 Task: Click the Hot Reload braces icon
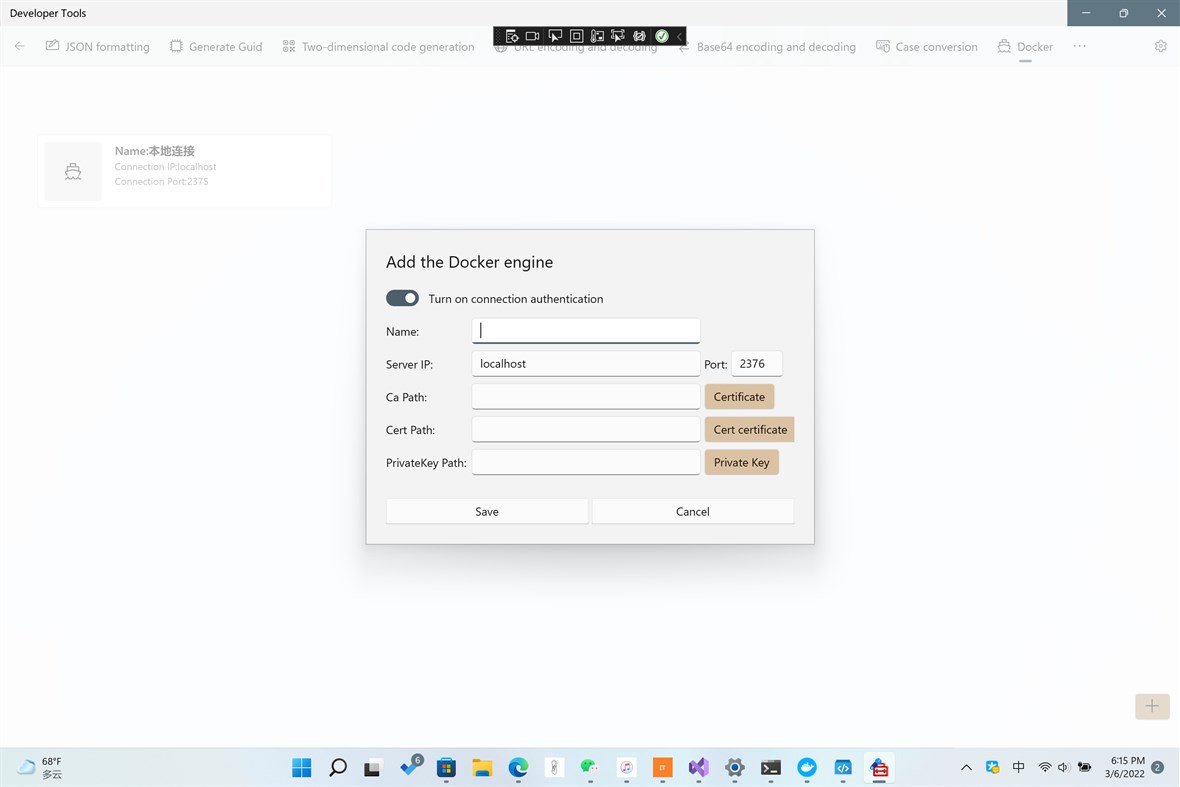(640, 35)
